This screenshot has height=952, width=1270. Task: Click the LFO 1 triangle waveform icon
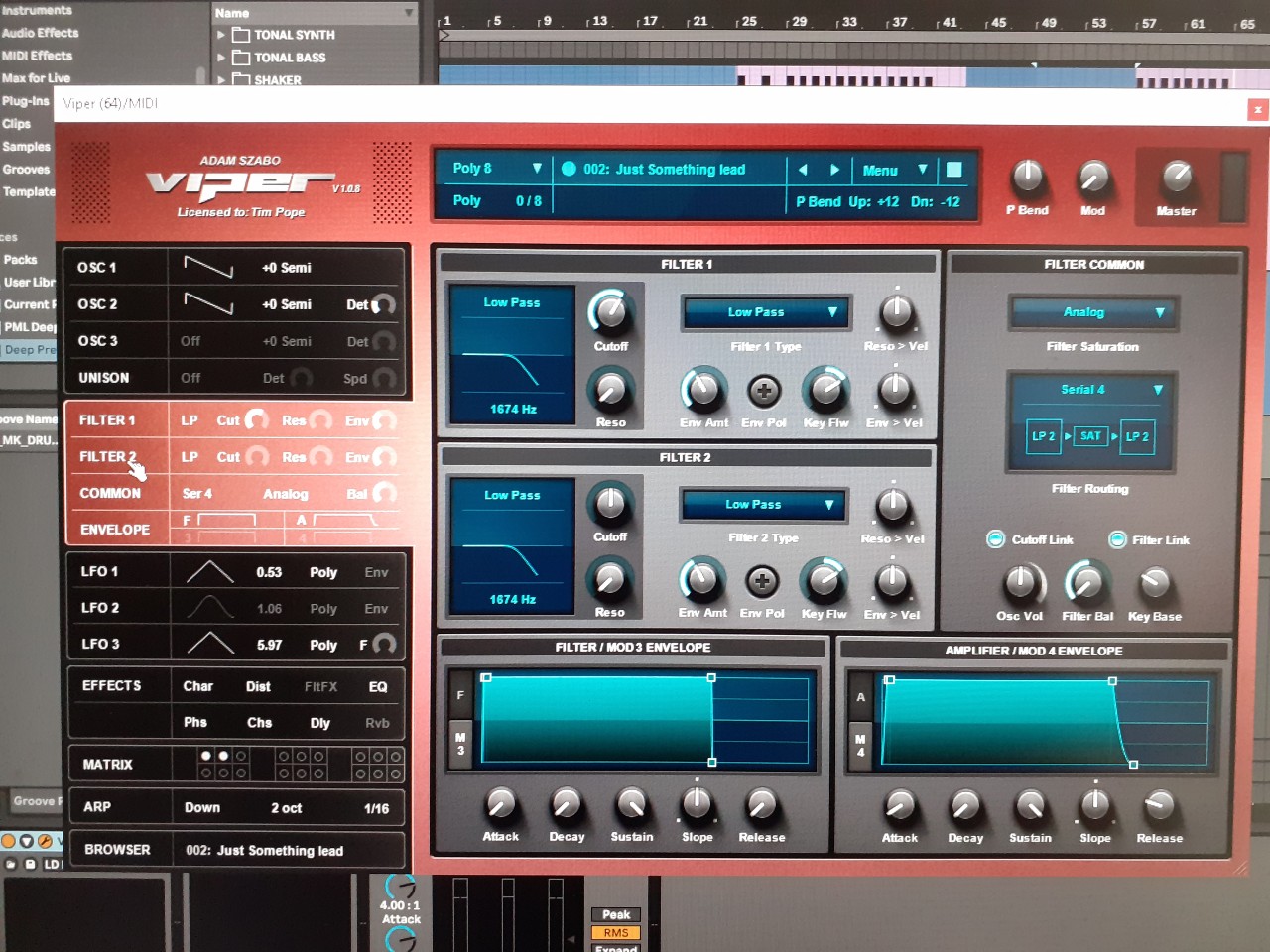pyautogui.click(x=210, y=572)
